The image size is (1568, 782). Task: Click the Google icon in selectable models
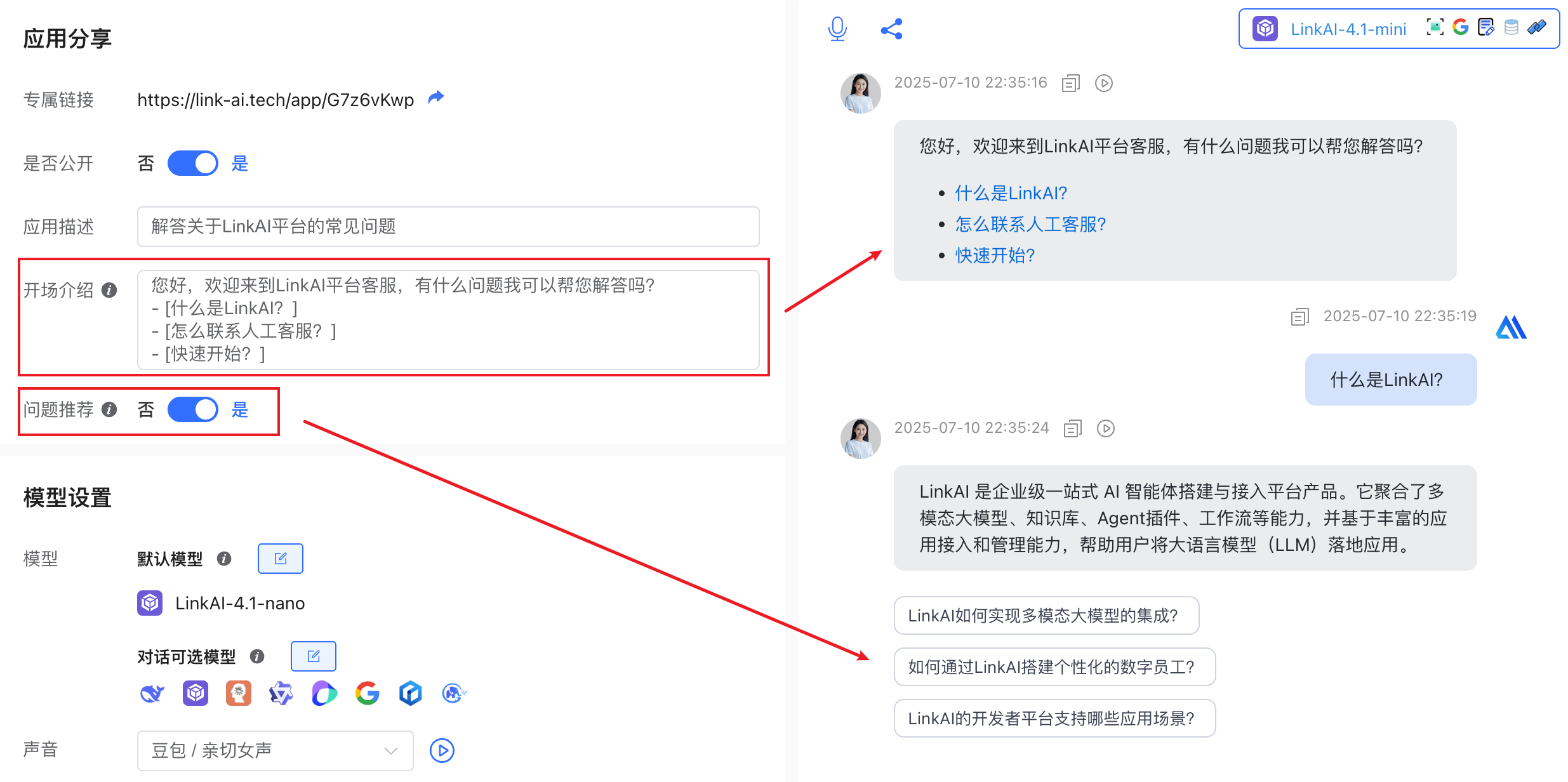pos(368,693)
